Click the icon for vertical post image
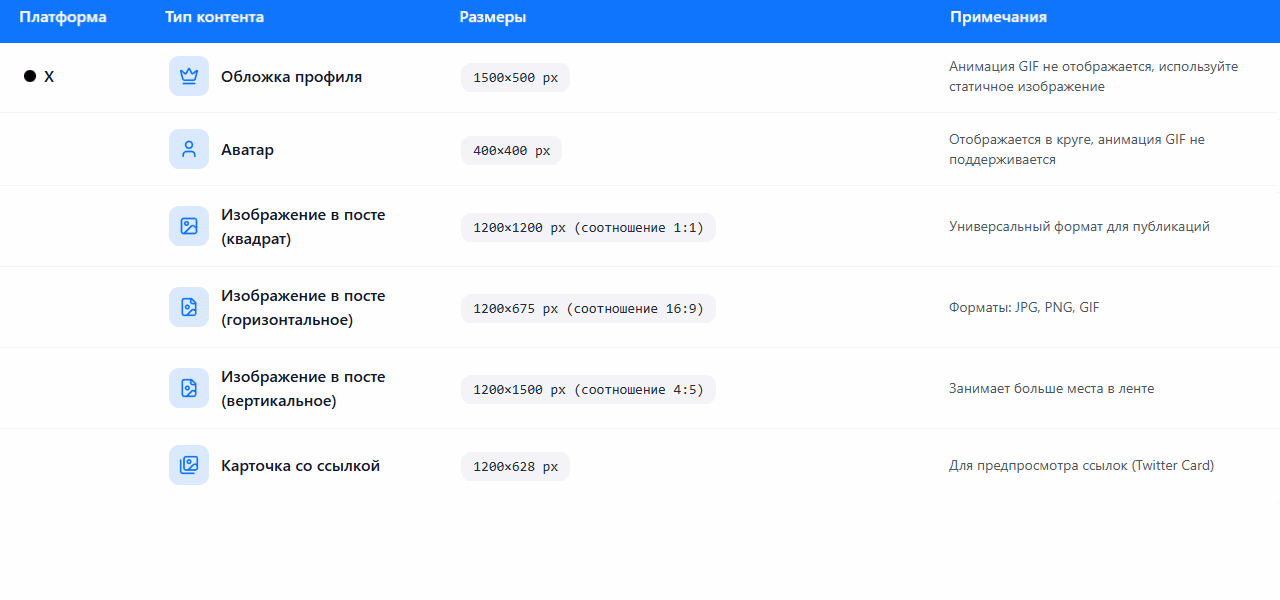 [189, 388]
